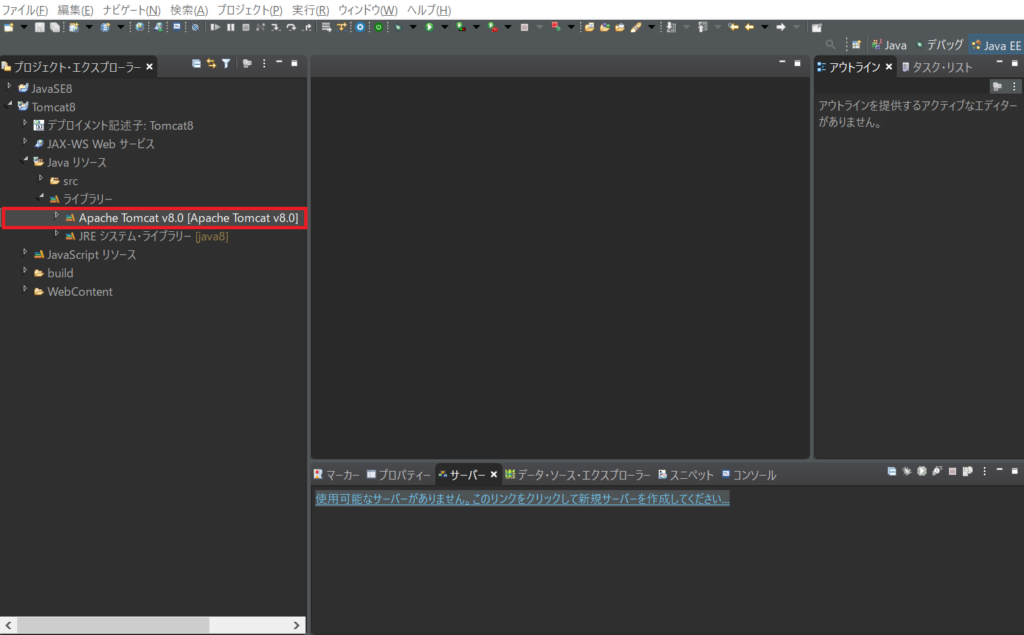
Task: Toggle Link with Editor in Project Explorer
Action: click(211, 64)
